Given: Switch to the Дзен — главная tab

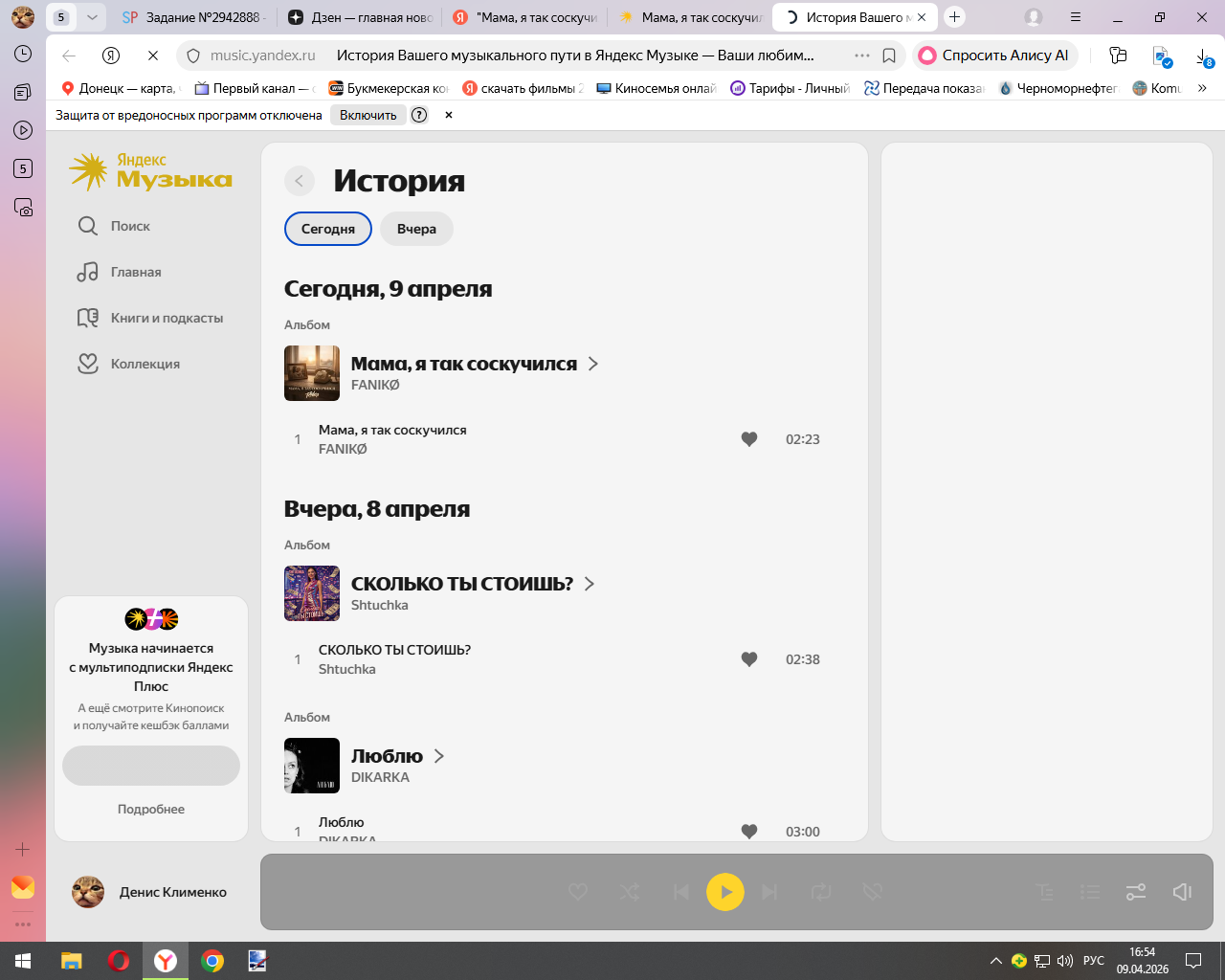Looking at the screenshot, I should 360,17.
